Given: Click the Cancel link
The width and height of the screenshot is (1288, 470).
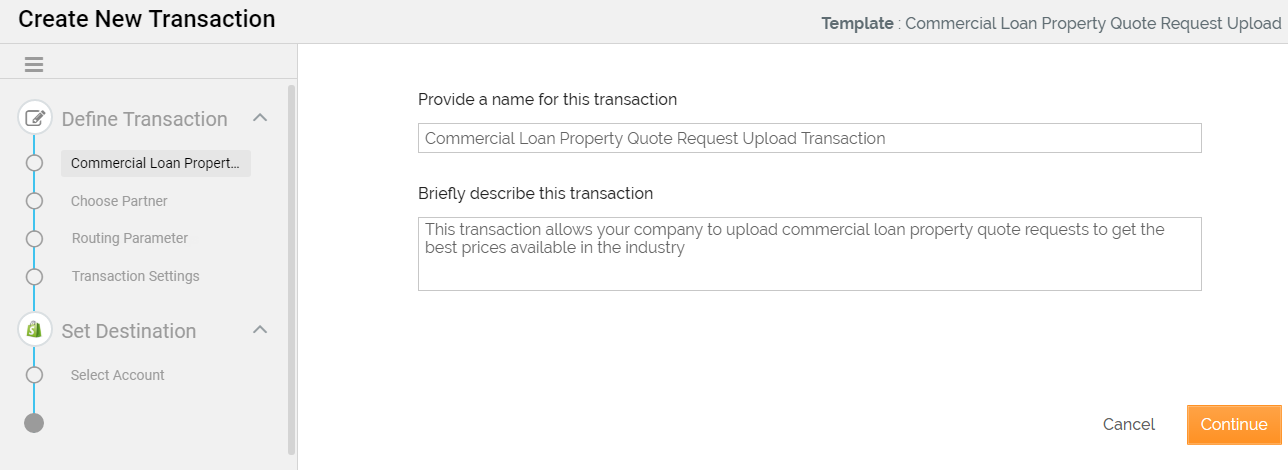Looking at the screenshot, I should click(1128, 424).
